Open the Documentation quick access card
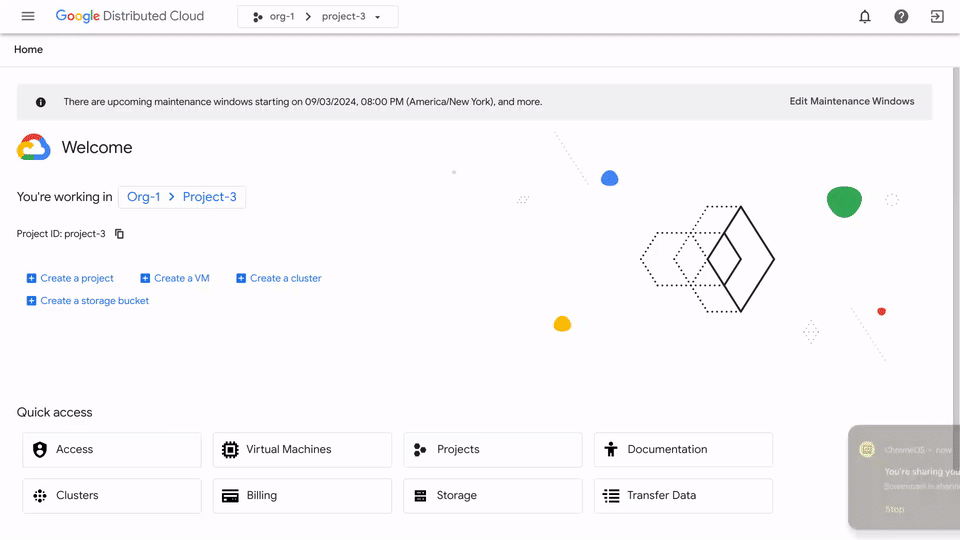The width and height of the screenshot is (960, 540). point(683,450)
